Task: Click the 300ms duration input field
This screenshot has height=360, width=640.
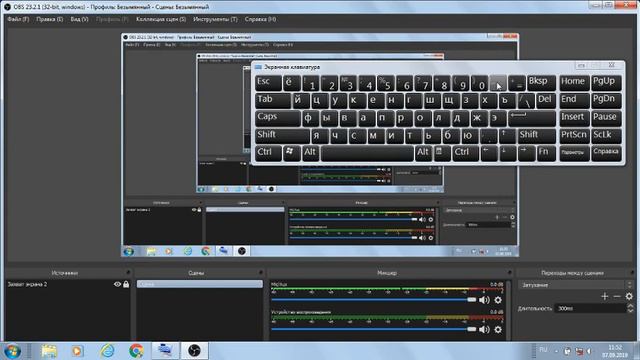Action: click(591, 309)
